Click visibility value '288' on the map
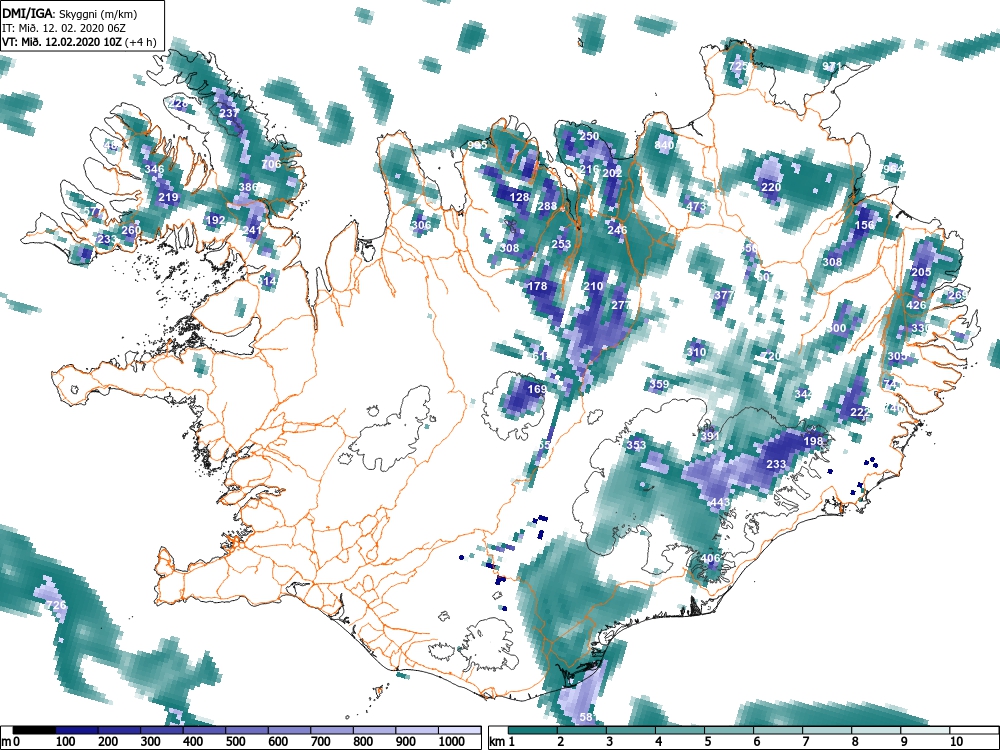The height and width of the screenshot is (750, 1000). 547,206
